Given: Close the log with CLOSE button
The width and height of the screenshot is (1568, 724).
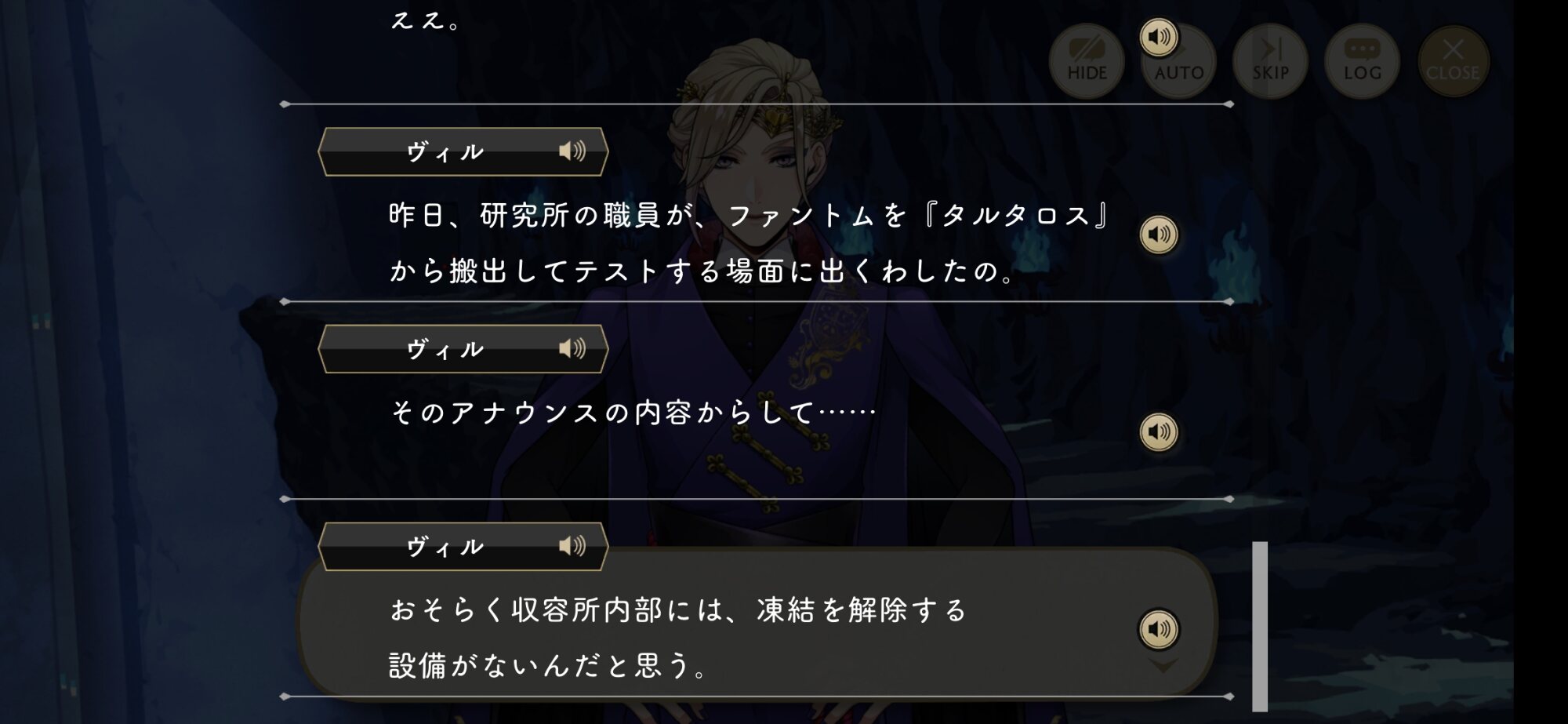Looking at the screenshot, I should click(x=1454, y=61).
